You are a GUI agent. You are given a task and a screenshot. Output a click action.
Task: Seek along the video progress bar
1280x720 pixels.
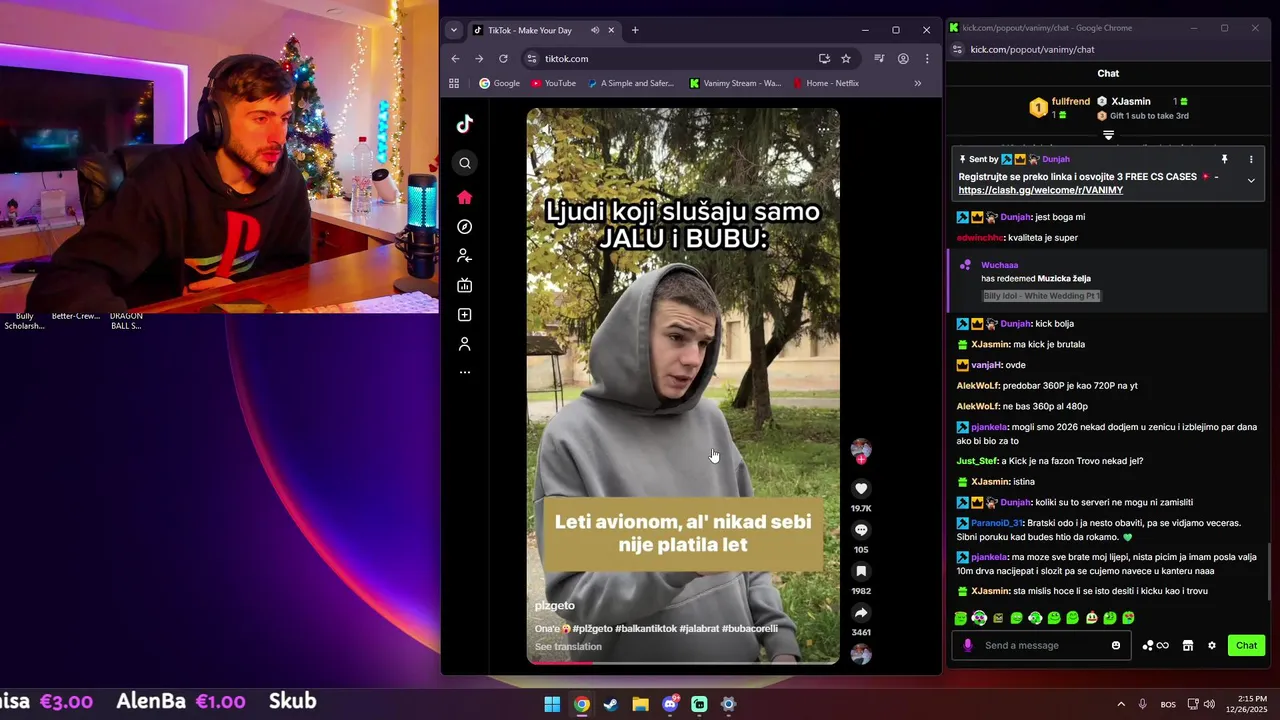tap(683, 662)
